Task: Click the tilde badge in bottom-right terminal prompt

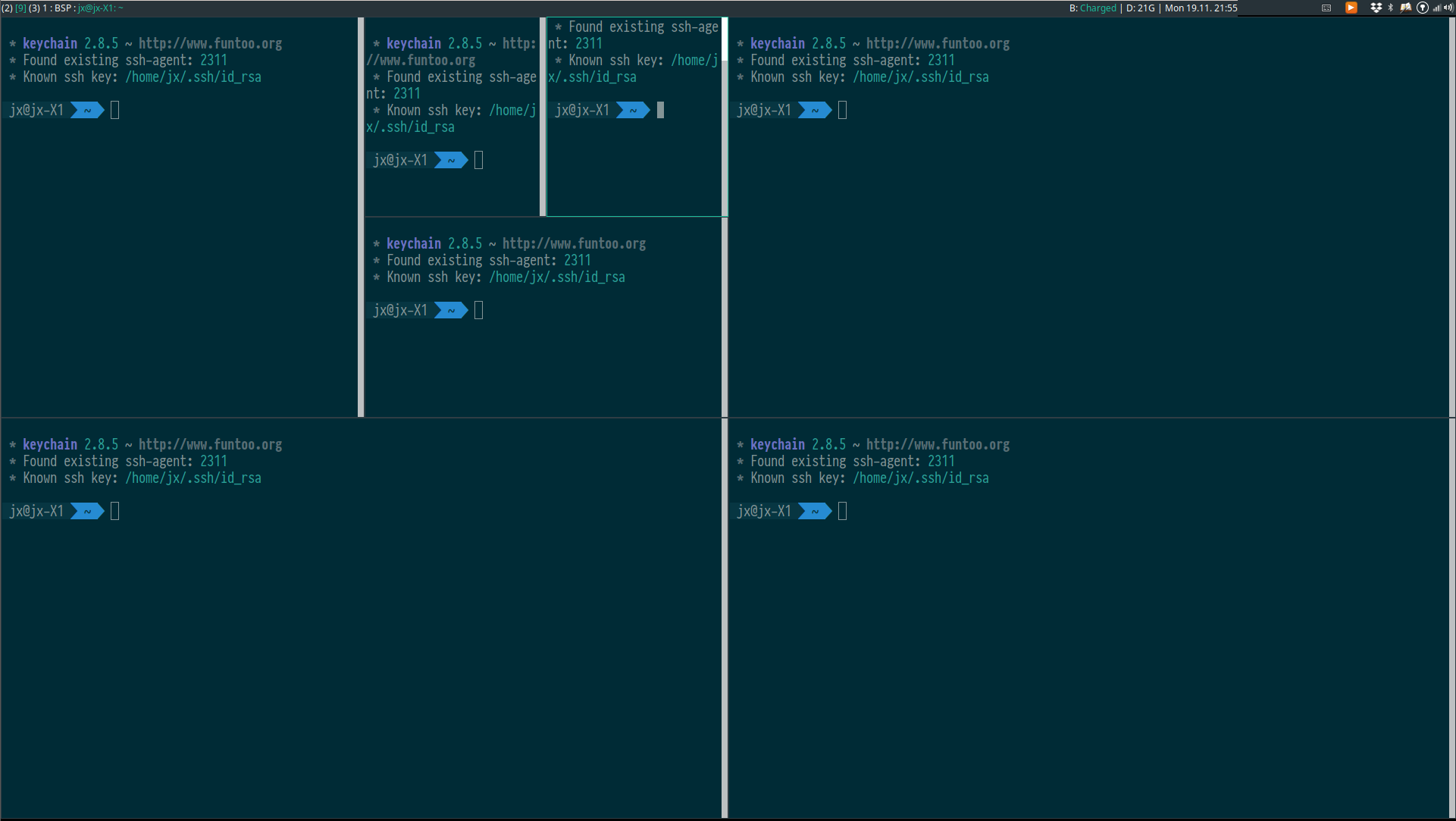Action: pyautogui.click(x=815, y=511)
